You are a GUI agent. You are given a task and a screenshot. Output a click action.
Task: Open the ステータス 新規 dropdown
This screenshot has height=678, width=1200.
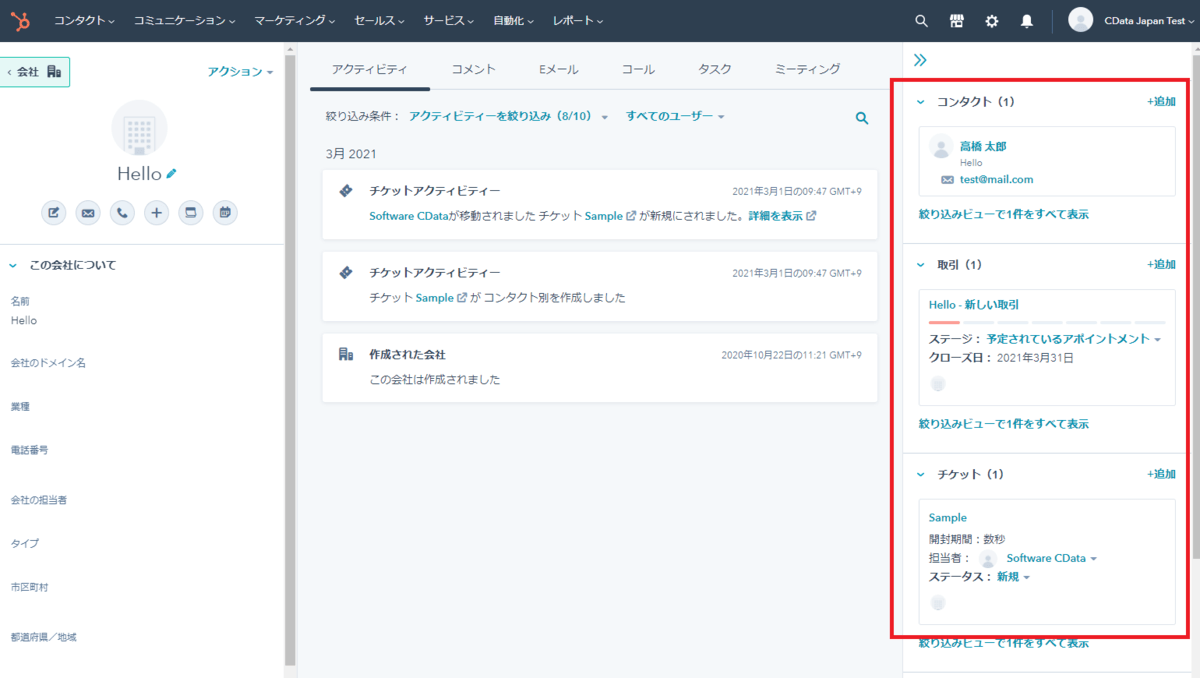[x=1013, y=577]
